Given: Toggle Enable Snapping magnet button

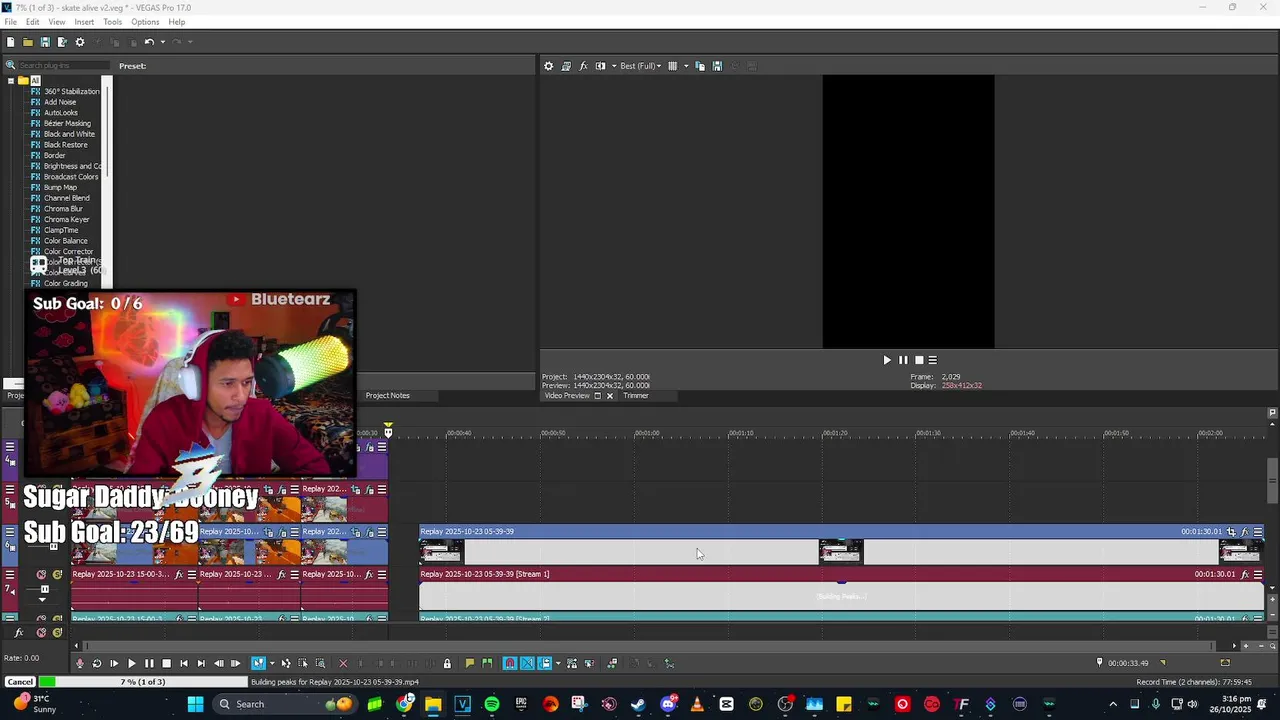Looking at the screenshot, I should [510, 663].
